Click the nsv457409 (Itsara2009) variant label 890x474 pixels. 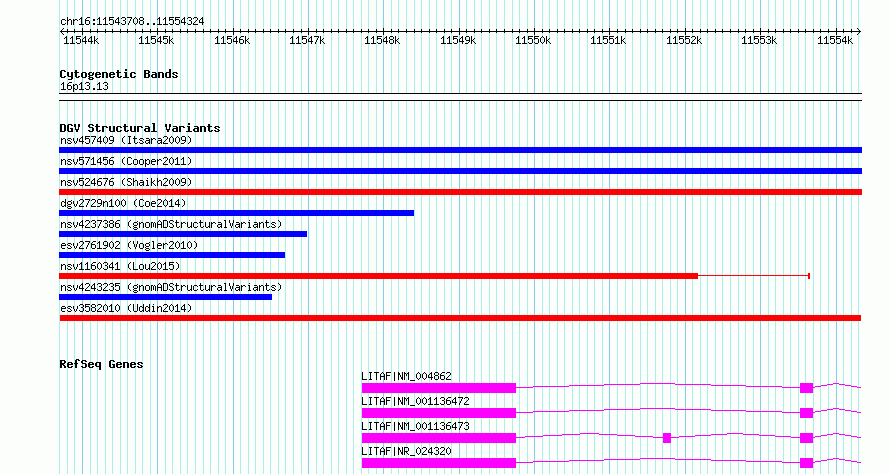pos(126,140)
